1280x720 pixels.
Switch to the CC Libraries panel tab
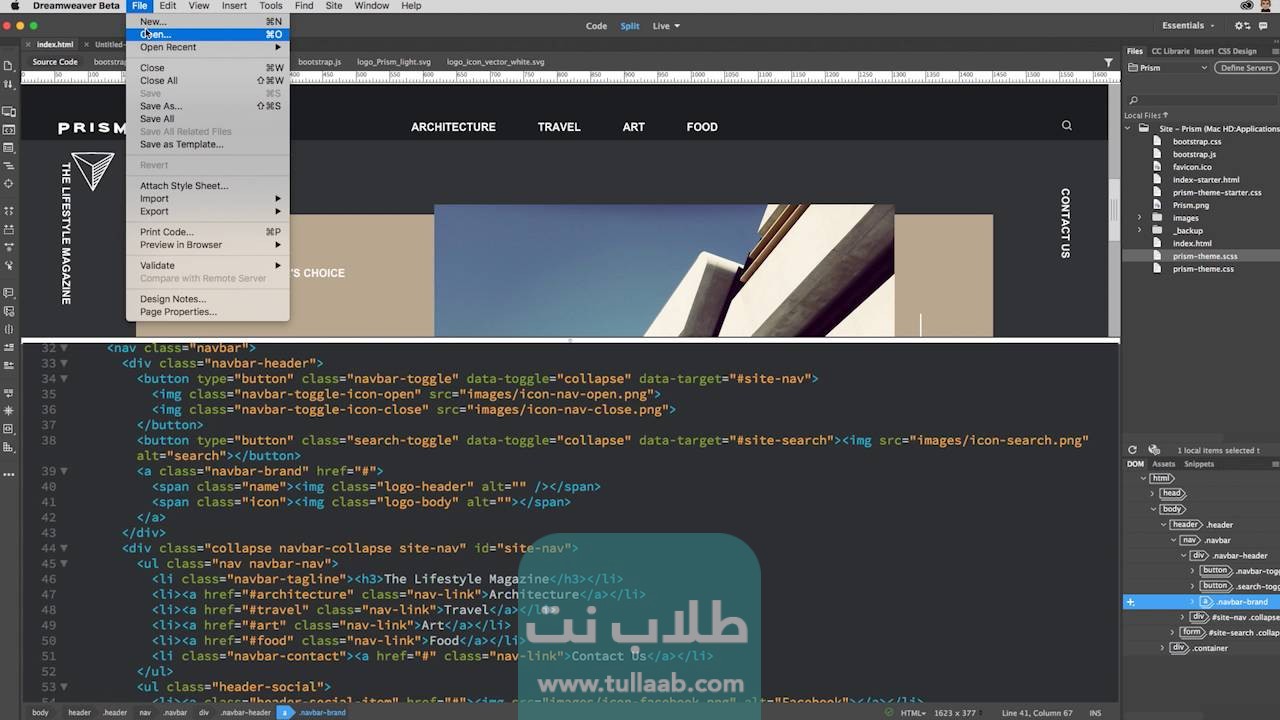1170,51
